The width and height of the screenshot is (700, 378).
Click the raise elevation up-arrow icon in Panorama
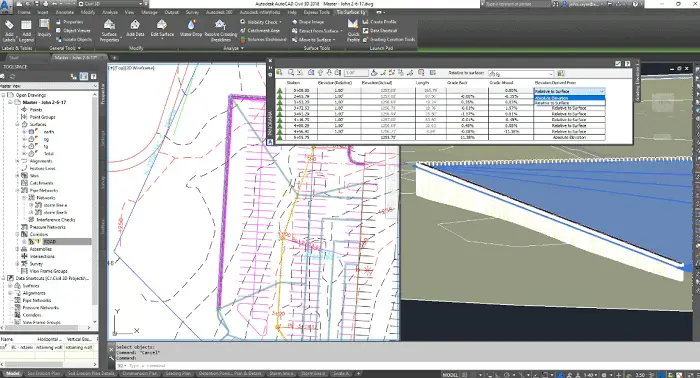point(320,72)
